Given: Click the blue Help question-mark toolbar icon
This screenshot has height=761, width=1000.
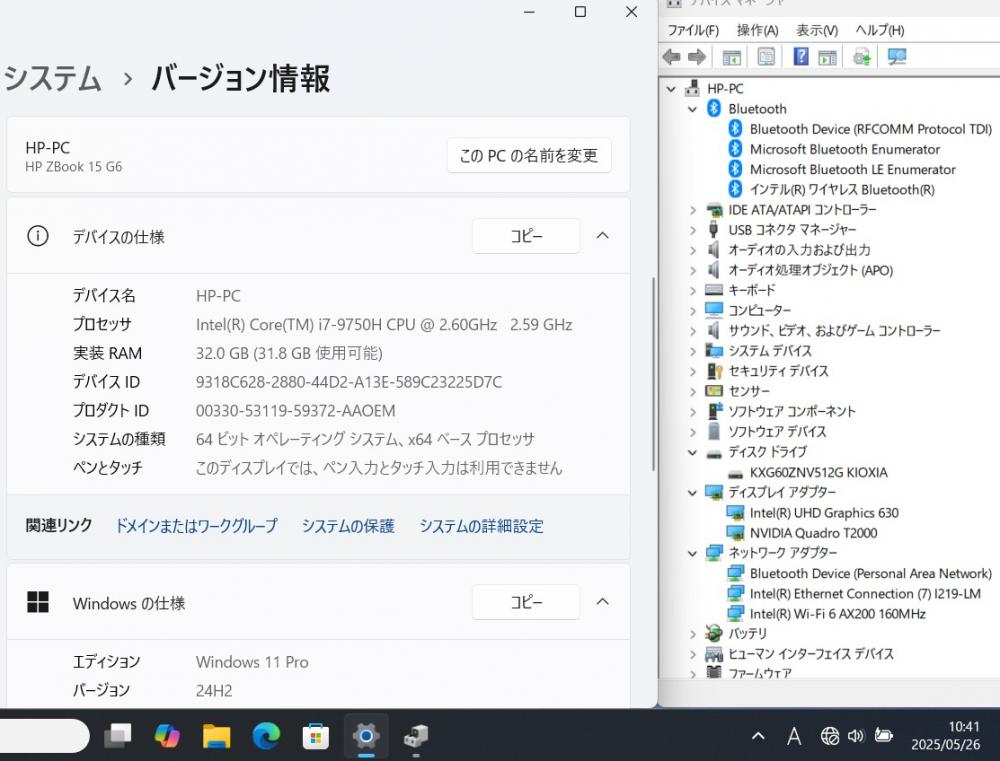Looking at the screenshot, I should [x=800, y=57].
